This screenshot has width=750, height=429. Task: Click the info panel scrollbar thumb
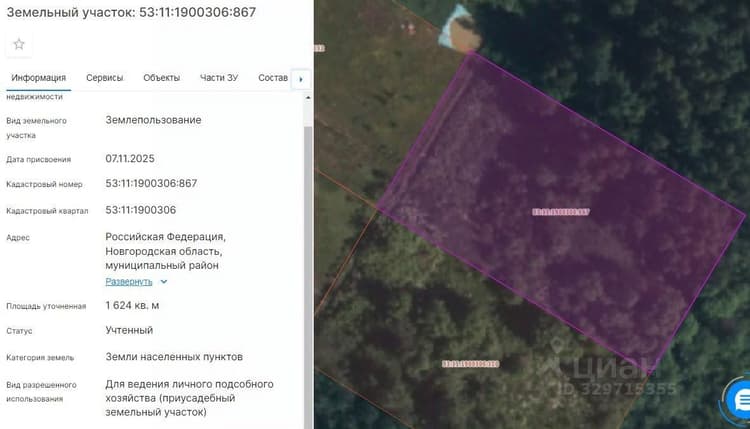(308, 277)
